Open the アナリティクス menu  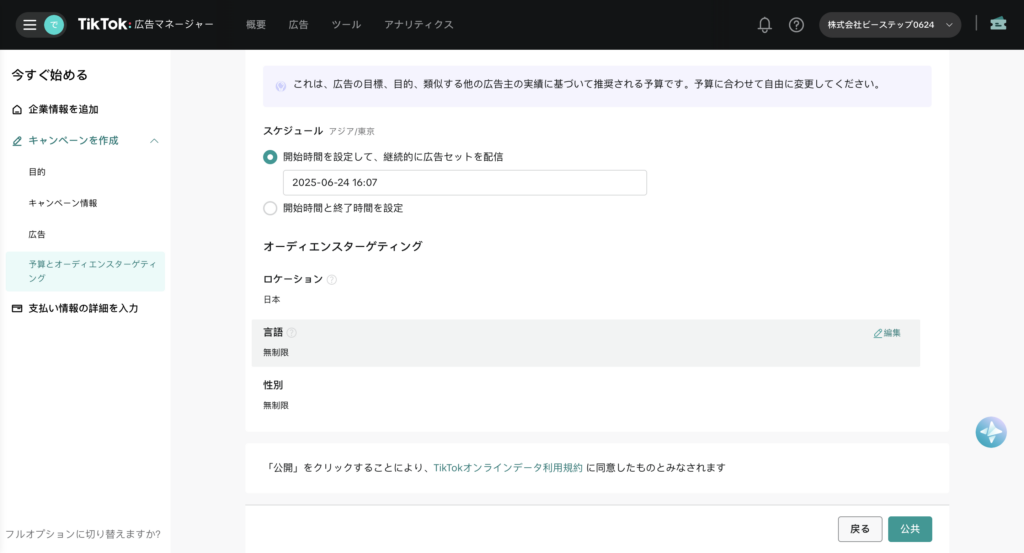pyautogui.click(x=419, y=25)
